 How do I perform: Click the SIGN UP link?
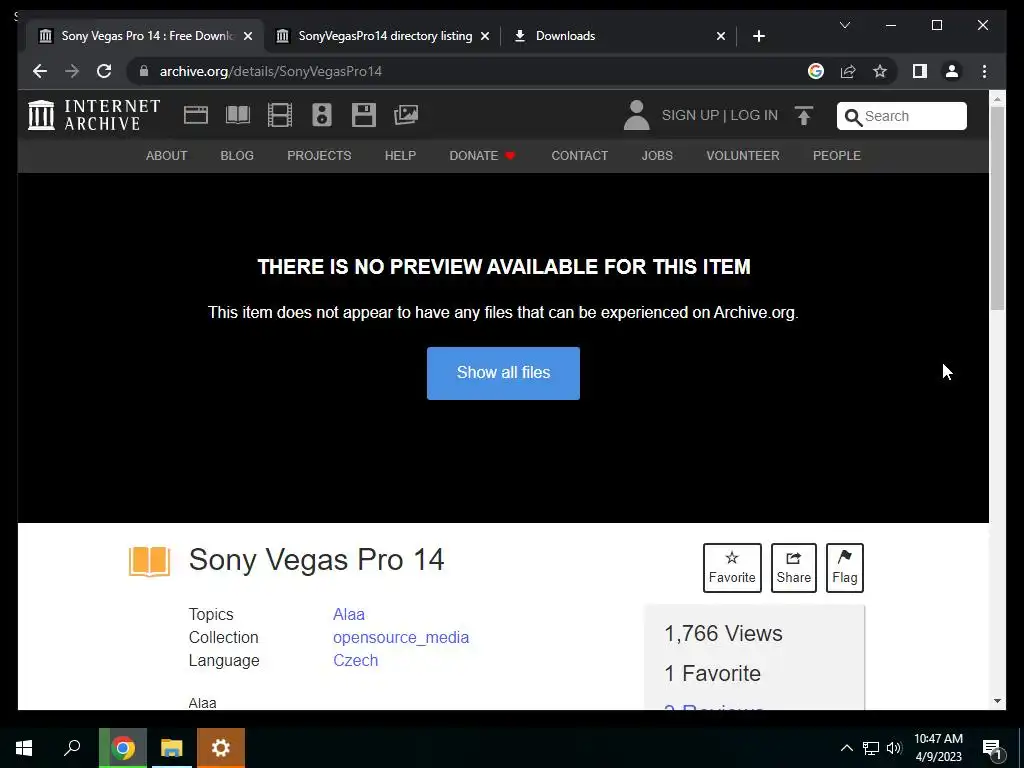pos(690,115)
